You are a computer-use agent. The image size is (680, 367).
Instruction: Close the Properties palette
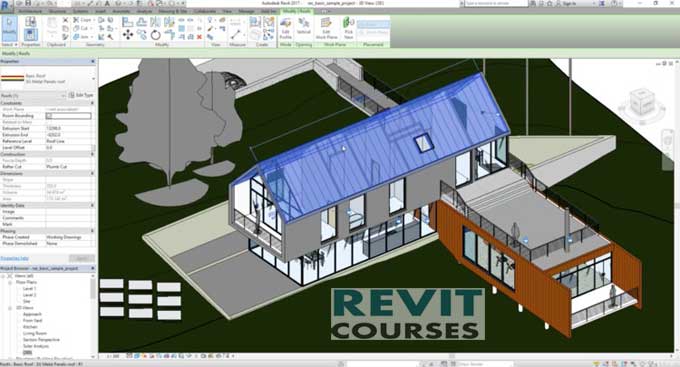pos(93,62)
